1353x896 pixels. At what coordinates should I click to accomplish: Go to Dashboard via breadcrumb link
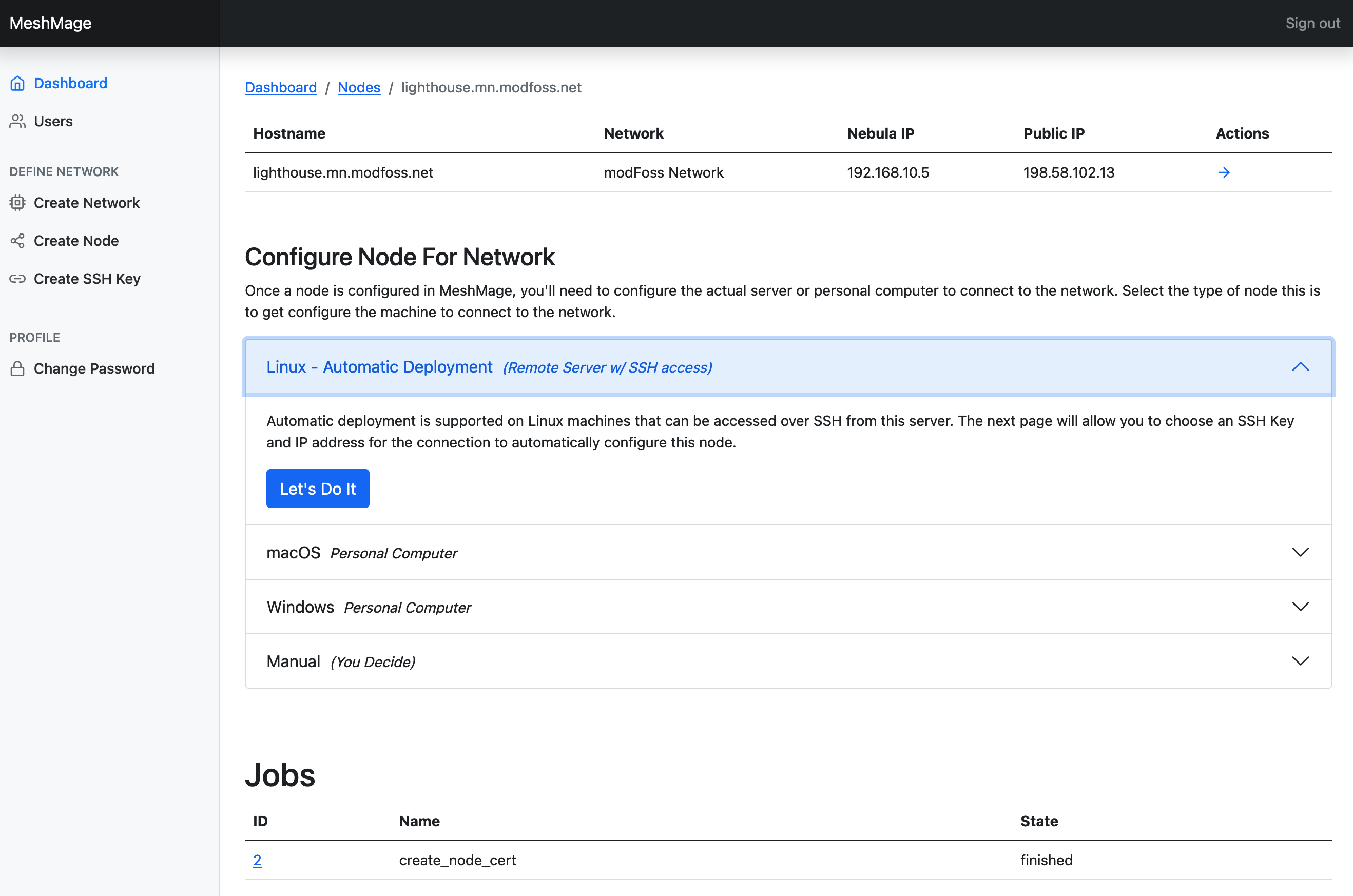click(281, 87)
